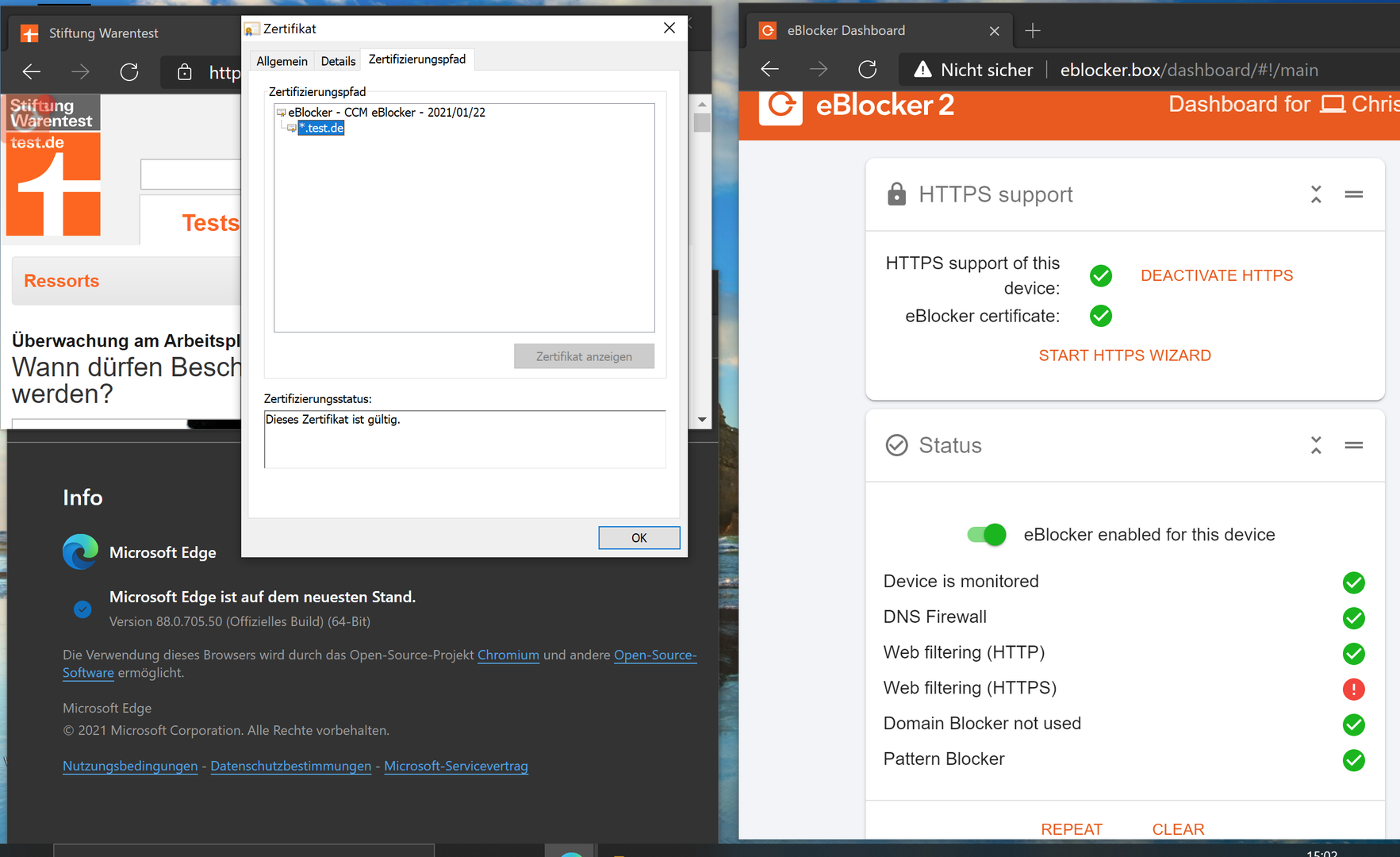1400x857 pixels.
Task: Open the Tests tab on test.de
Action: click(x=210, y=223)
